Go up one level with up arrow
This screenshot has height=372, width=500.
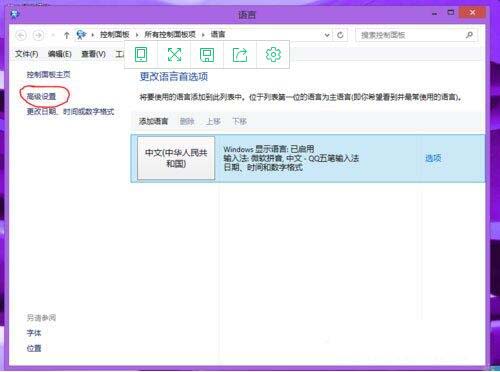click(66, 35)
